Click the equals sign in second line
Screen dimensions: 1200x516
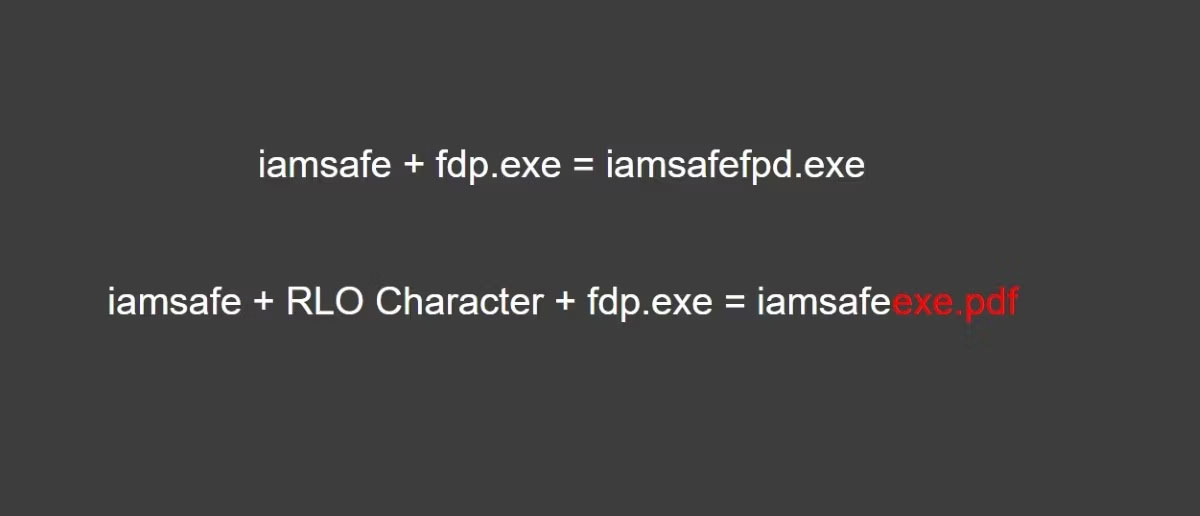[x=735, y=302]
